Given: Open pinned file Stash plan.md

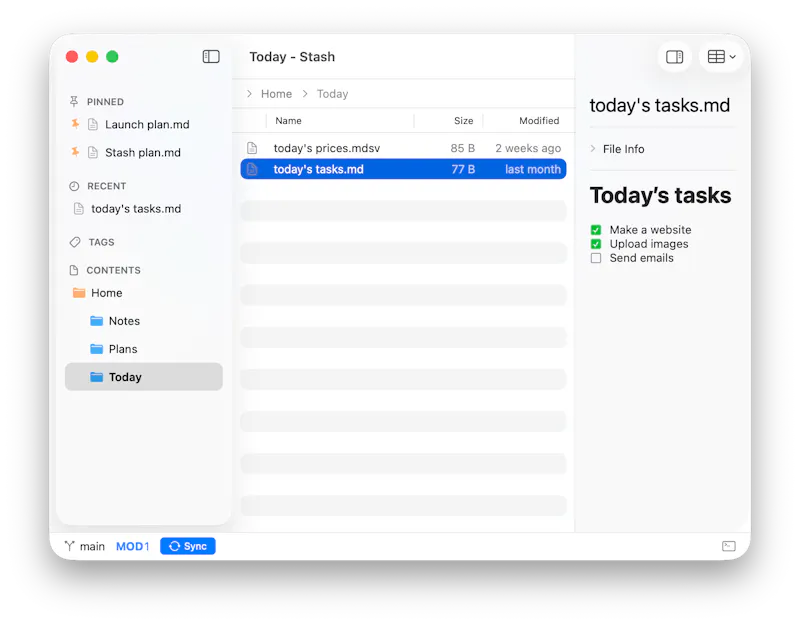Looking at the screenshot, I should pyautogui.click(x=143, y=153).
